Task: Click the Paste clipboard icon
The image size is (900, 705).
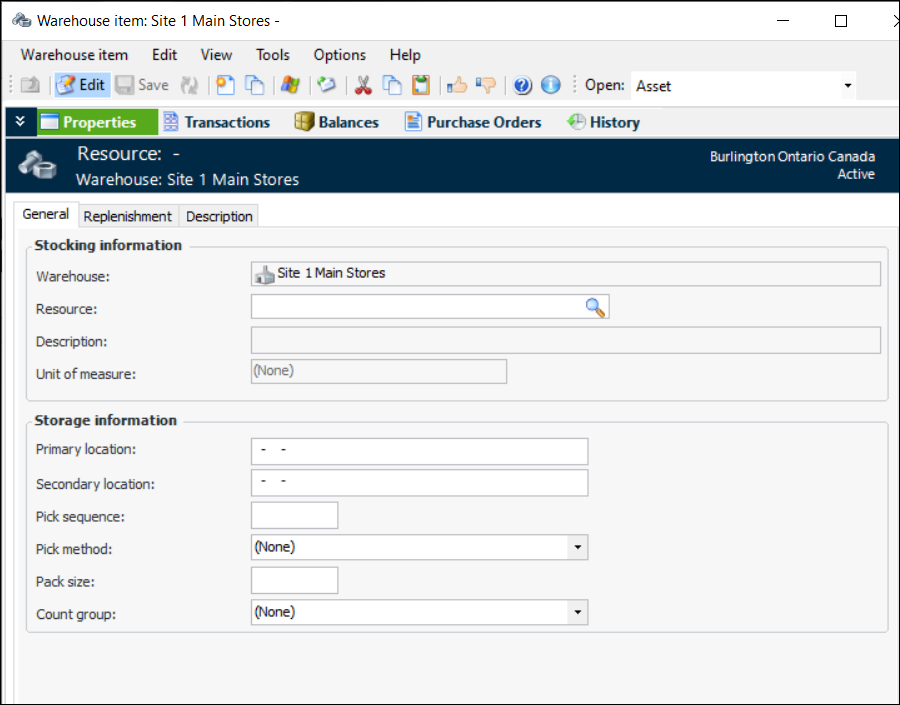Action: coord(421,85)
